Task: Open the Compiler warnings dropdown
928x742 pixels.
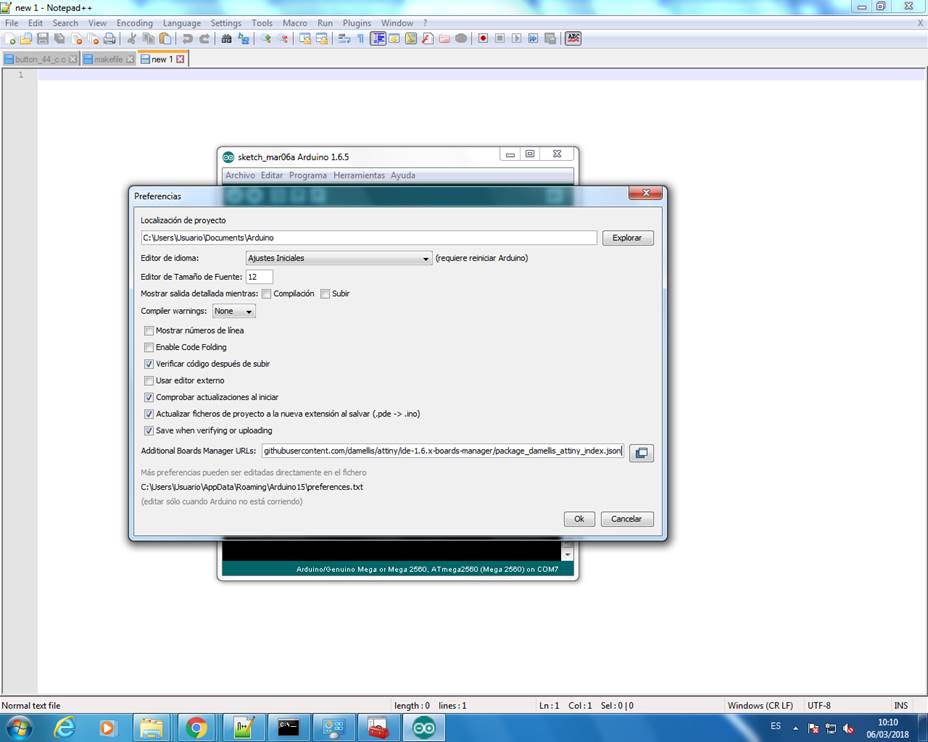Action: 234,311
